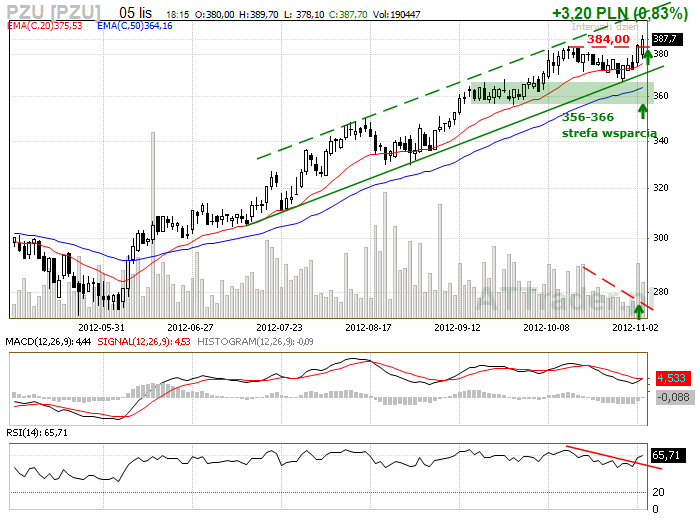Click the +3,20 PLN (0,83%) change label
This screenshot has height=522, width=700.
coord(620,13)
